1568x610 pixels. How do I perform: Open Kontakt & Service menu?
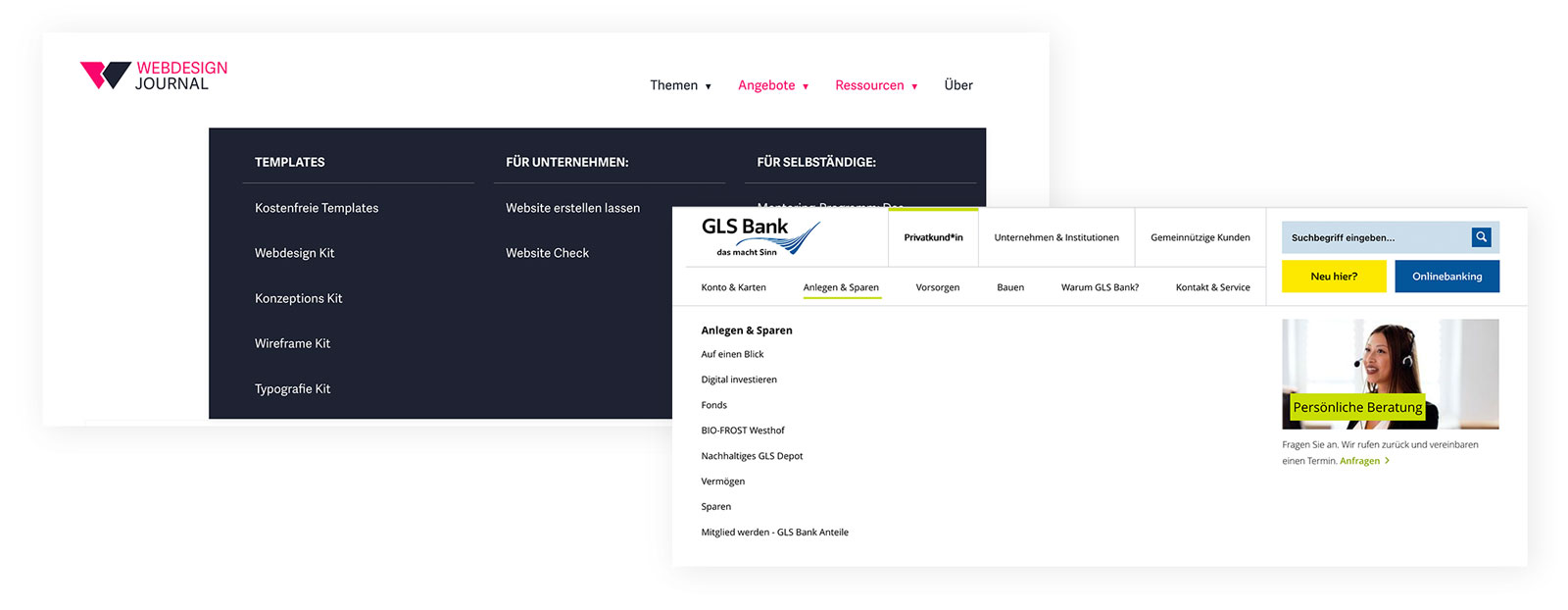1212,287
